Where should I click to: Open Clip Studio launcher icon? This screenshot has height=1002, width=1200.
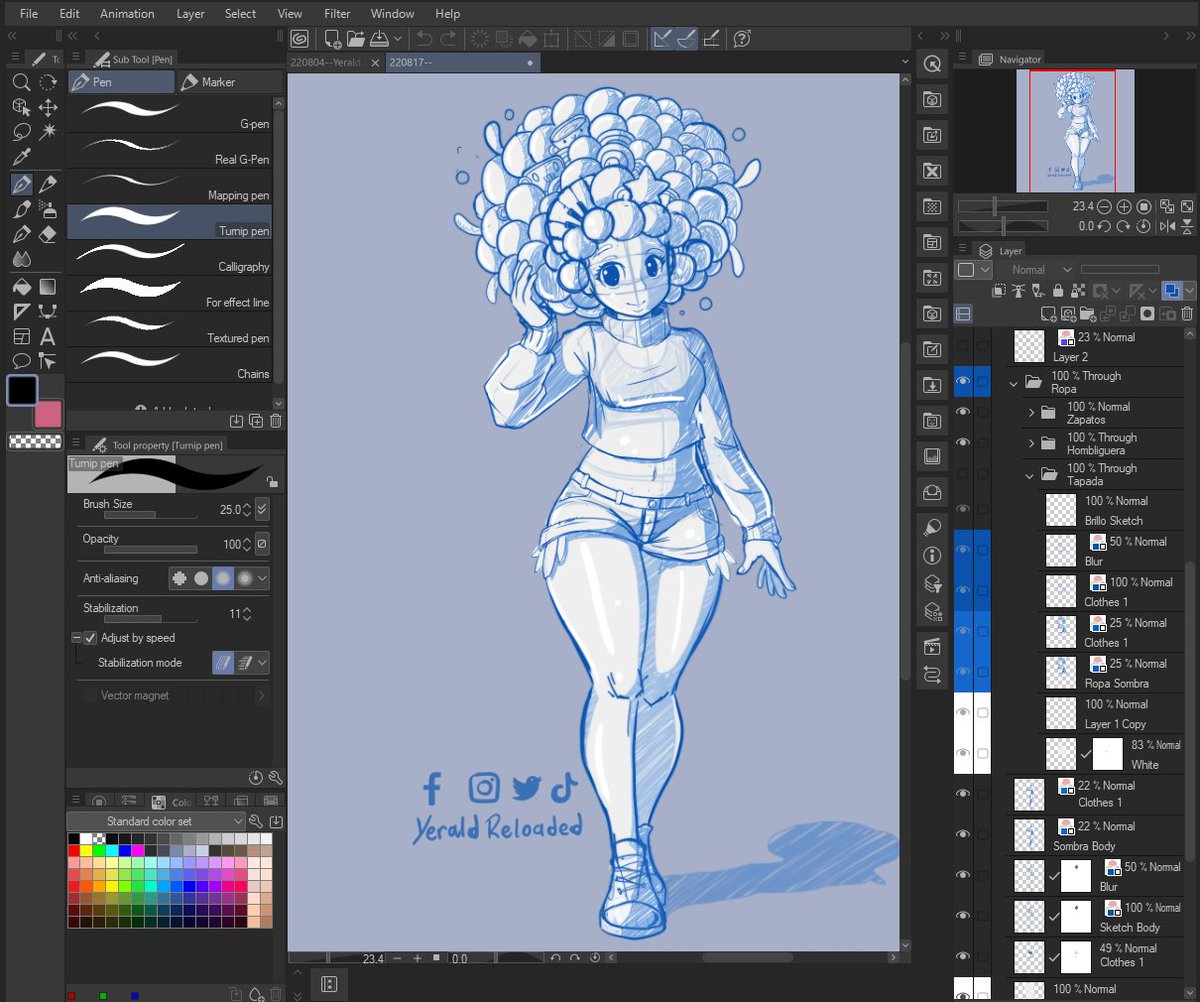(x=300, y=39)
